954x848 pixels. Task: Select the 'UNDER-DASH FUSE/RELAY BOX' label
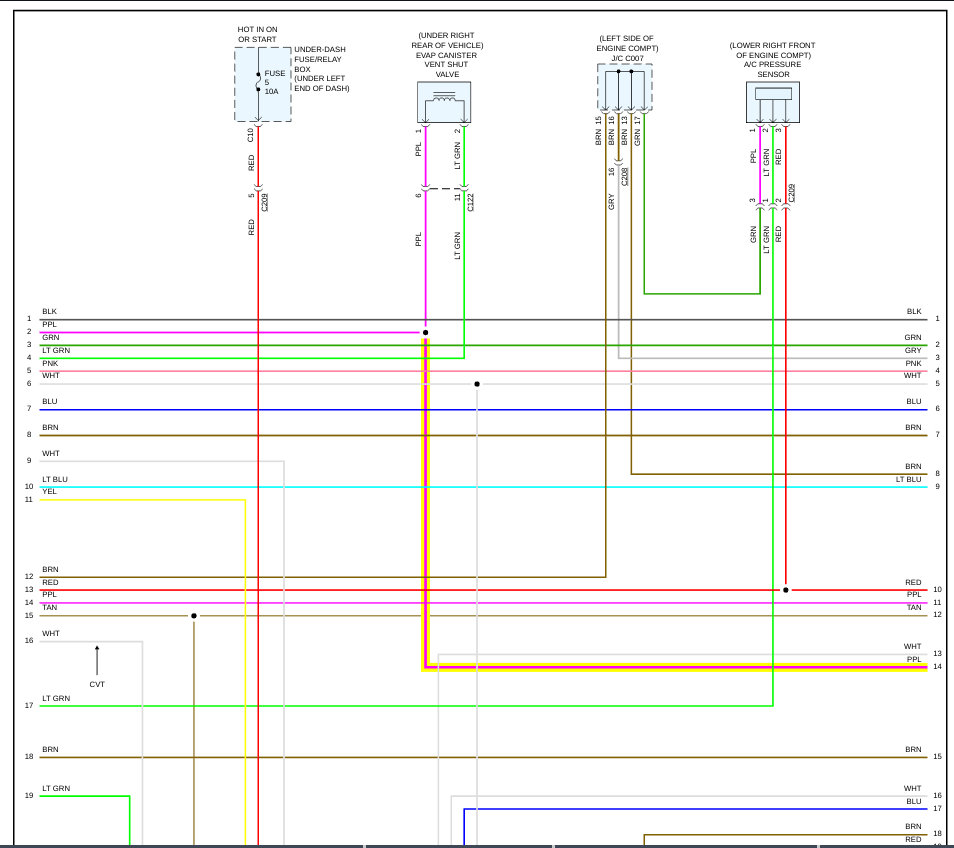click(320, 59)
